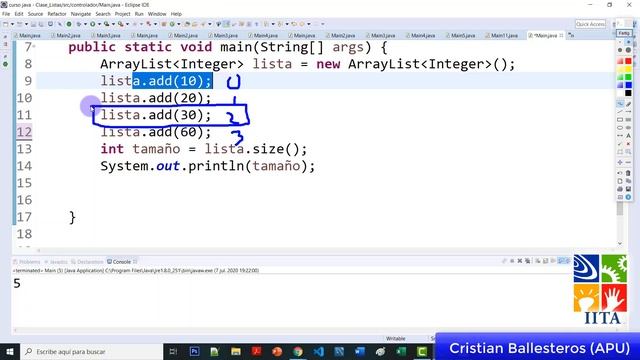Viewport: 640px width, 360px height.
Task: Click the Save icon in the toolbar
Action: pyautogui.click(x=33, y=24)
